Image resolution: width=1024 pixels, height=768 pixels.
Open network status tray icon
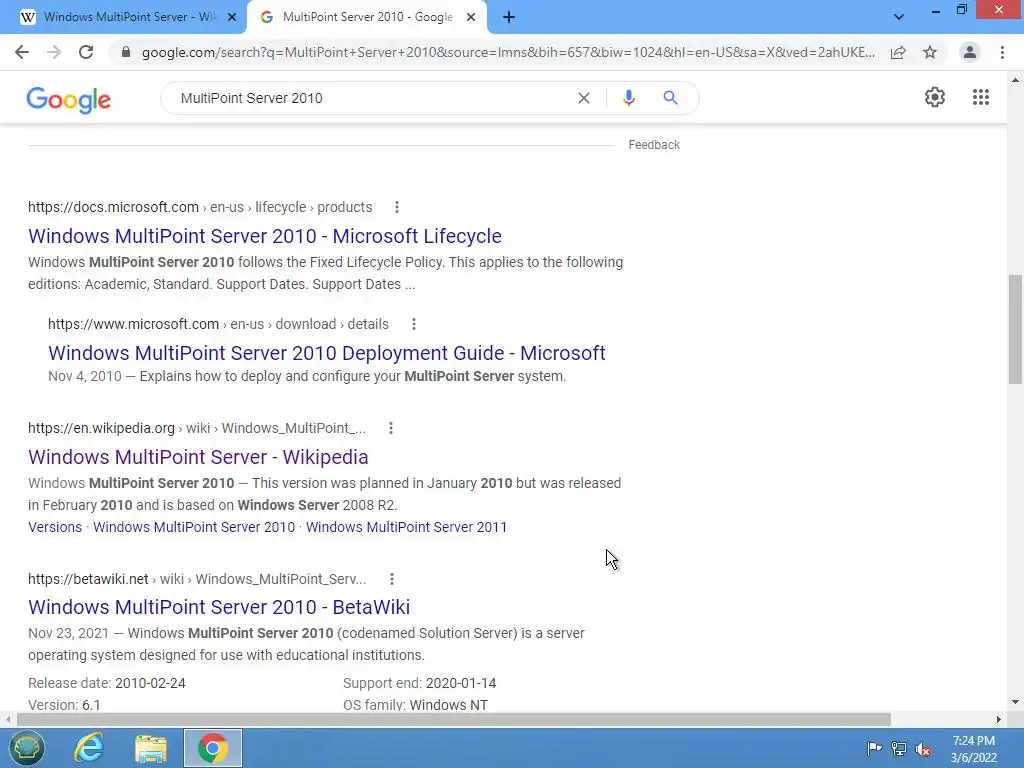(x=899, y=749)
